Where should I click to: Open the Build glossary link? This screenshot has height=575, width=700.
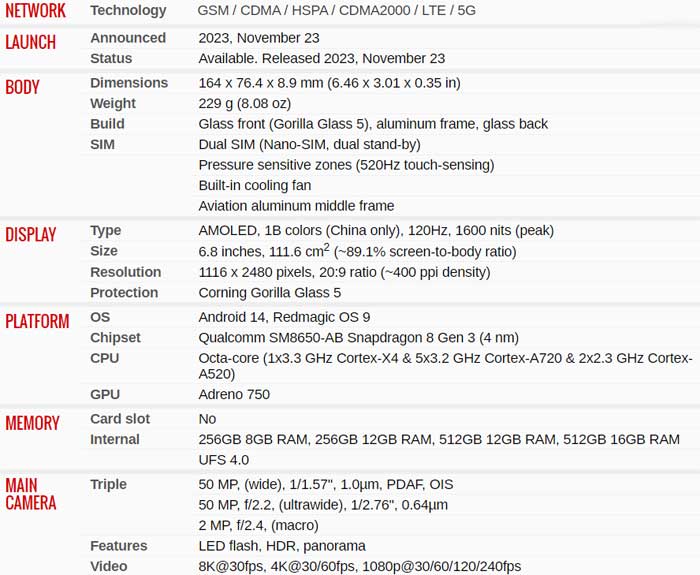pyautogui.click(x=107, y=124)
